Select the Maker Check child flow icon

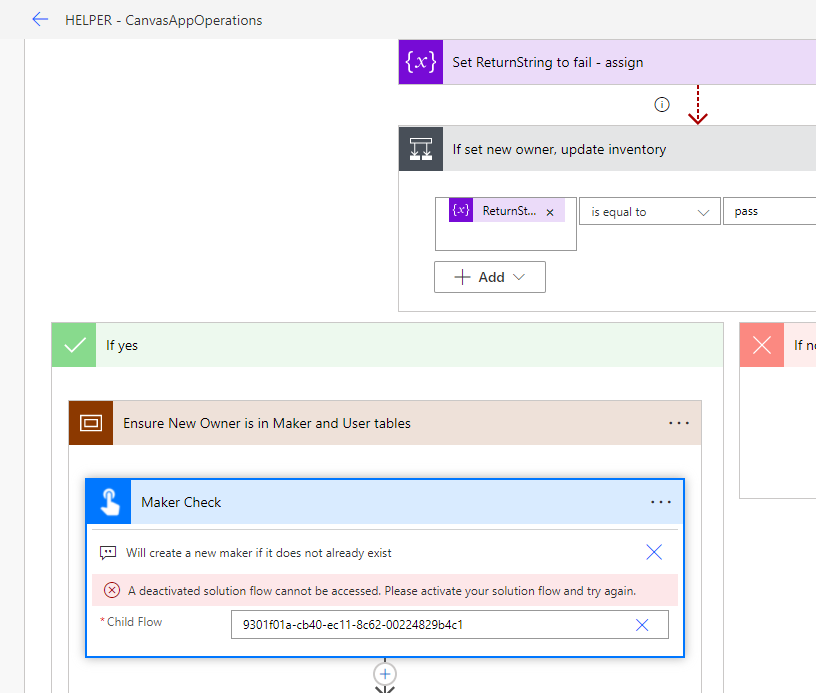[x=107, y=501]
